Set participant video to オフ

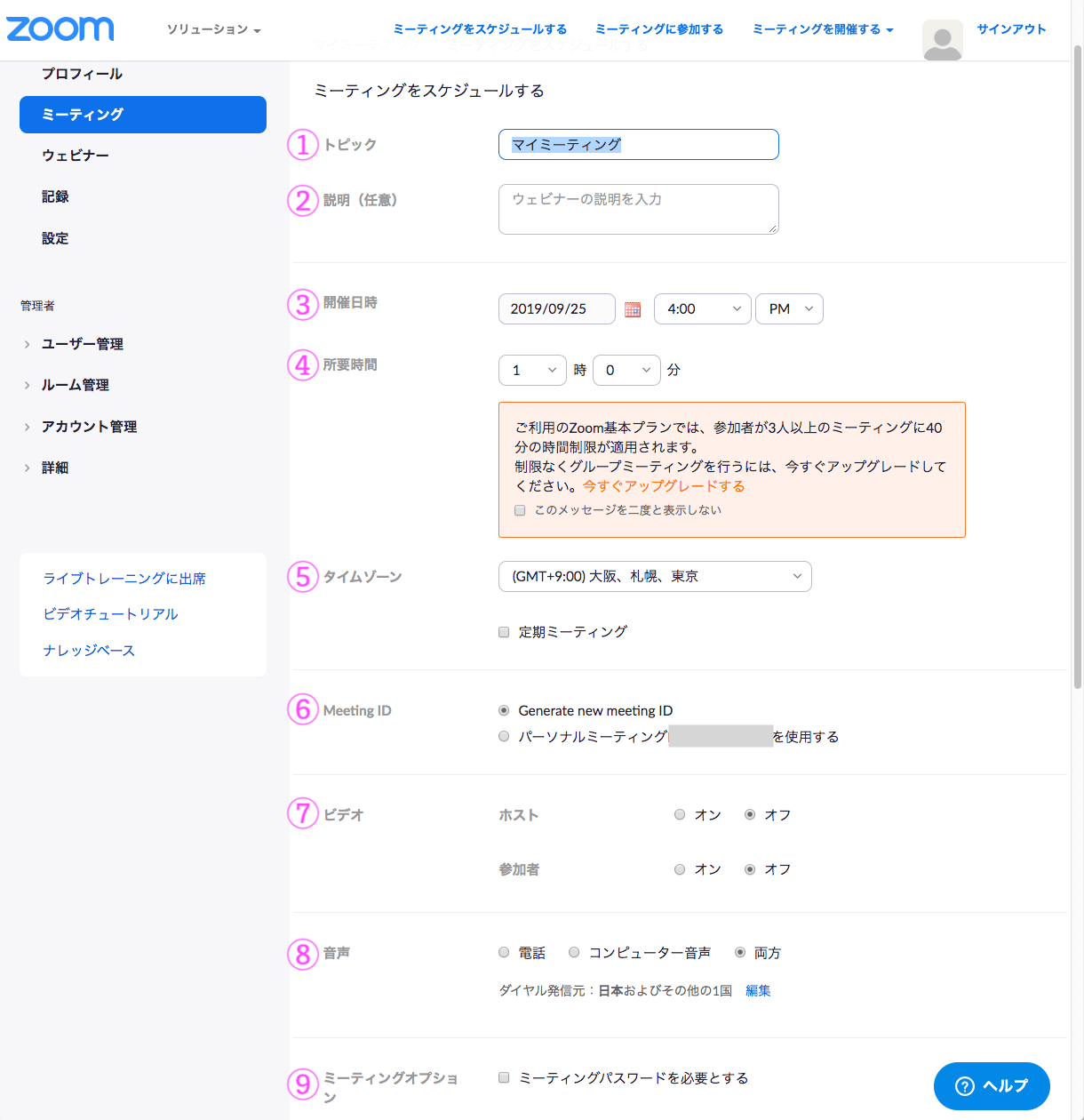click(750, 869)
